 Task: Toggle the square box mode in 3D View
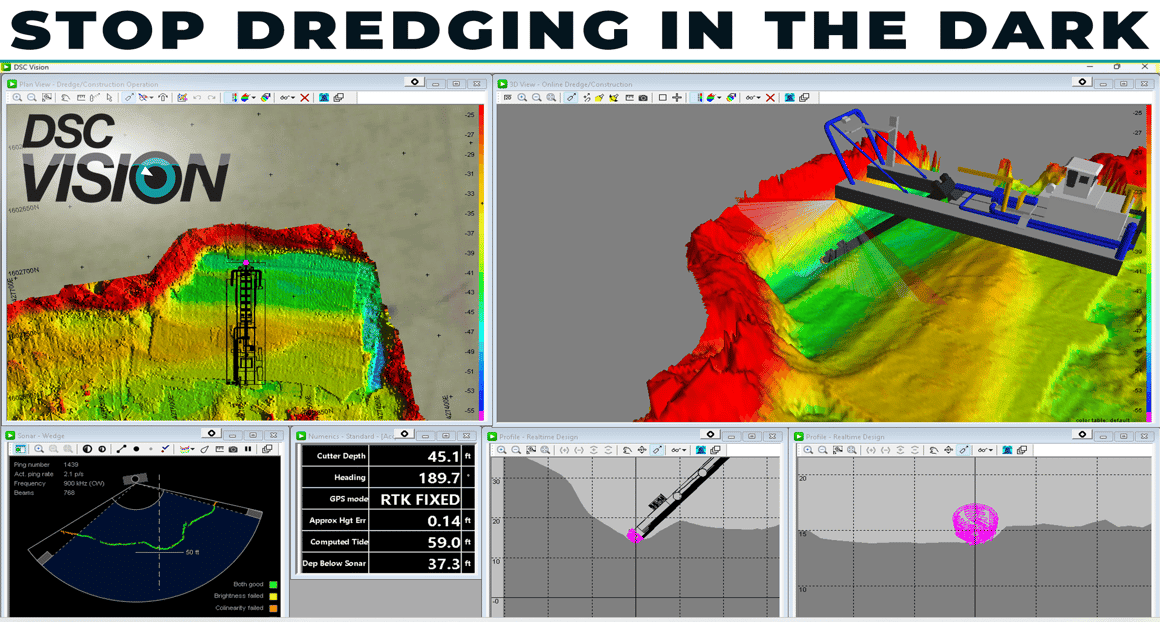[662, 98]
